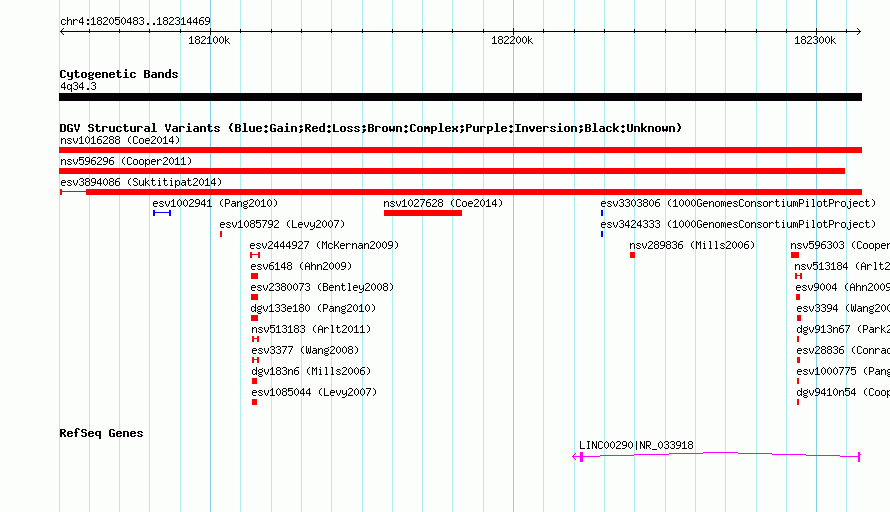Click the chr4:182050483..182314469 coordinate label
The width and height of the screenshot is (890, 512).
[135, 21]
